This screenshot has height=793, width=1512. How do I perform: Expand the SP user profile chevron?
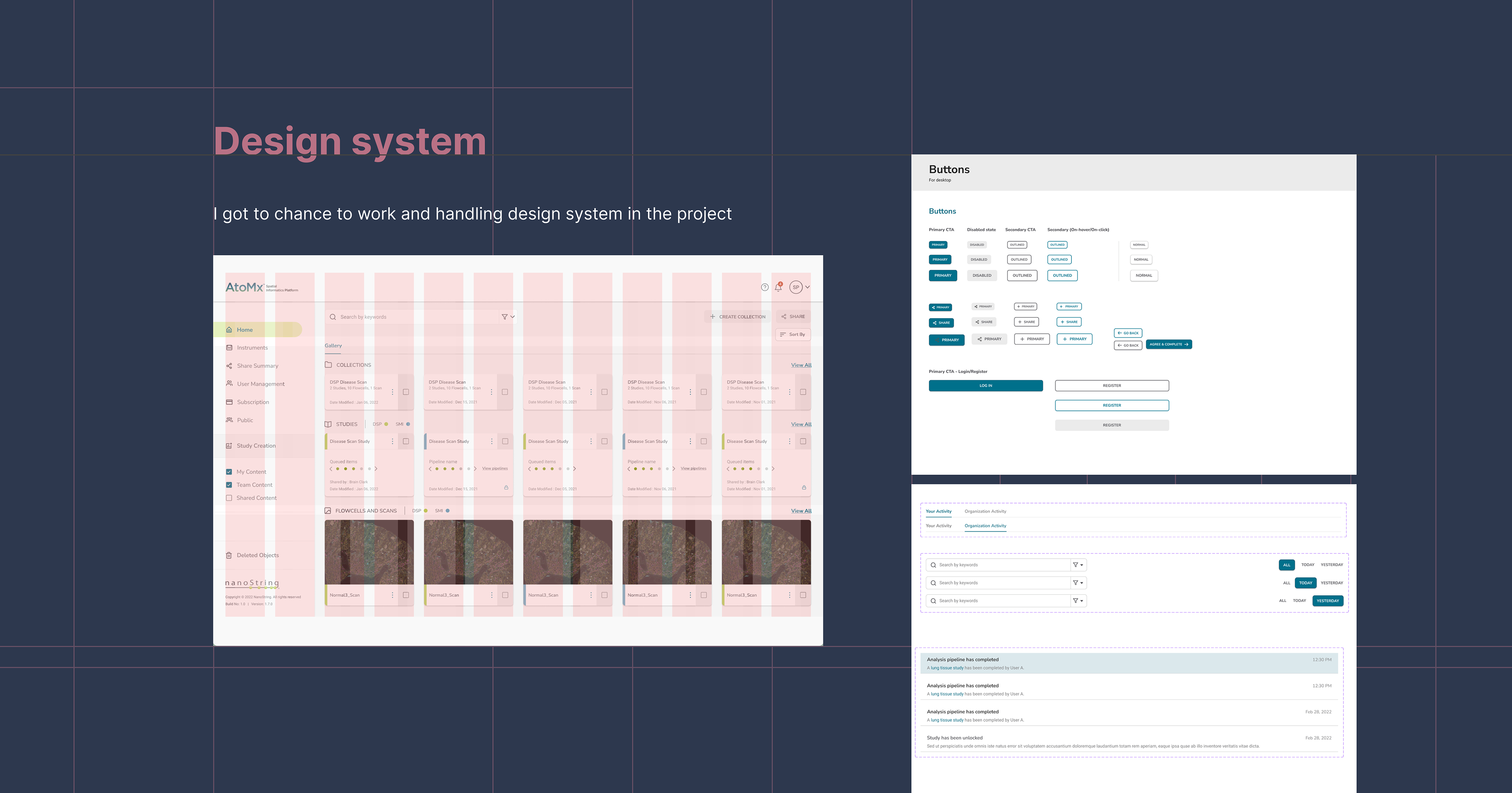pyautogui.click(x=808, y=287)
